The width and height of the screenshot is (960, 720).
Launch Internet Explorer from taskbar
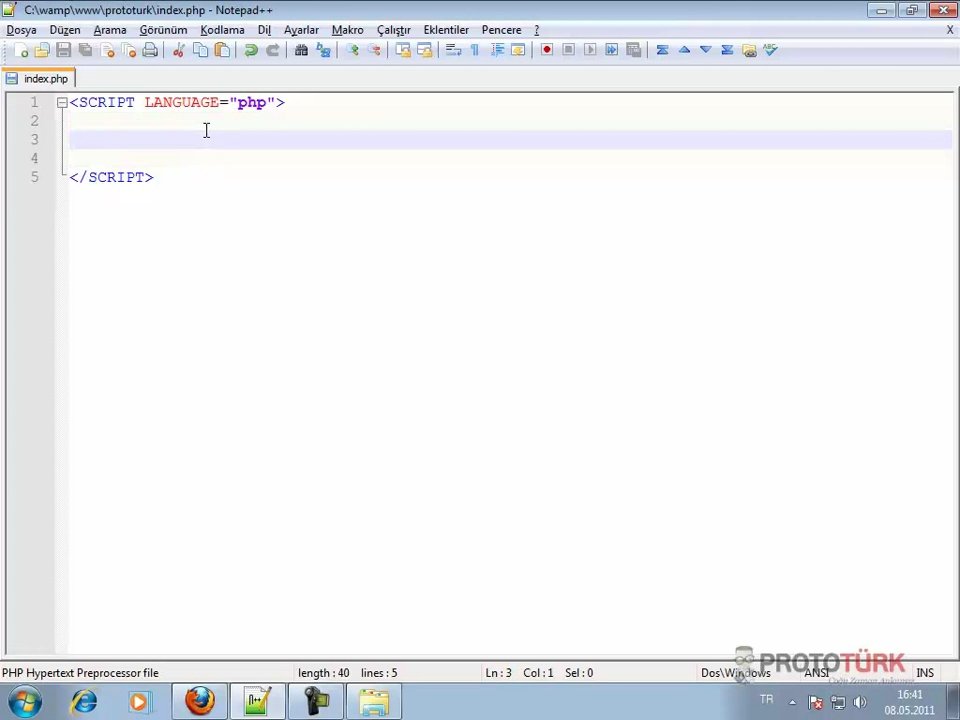click(84, 702)
